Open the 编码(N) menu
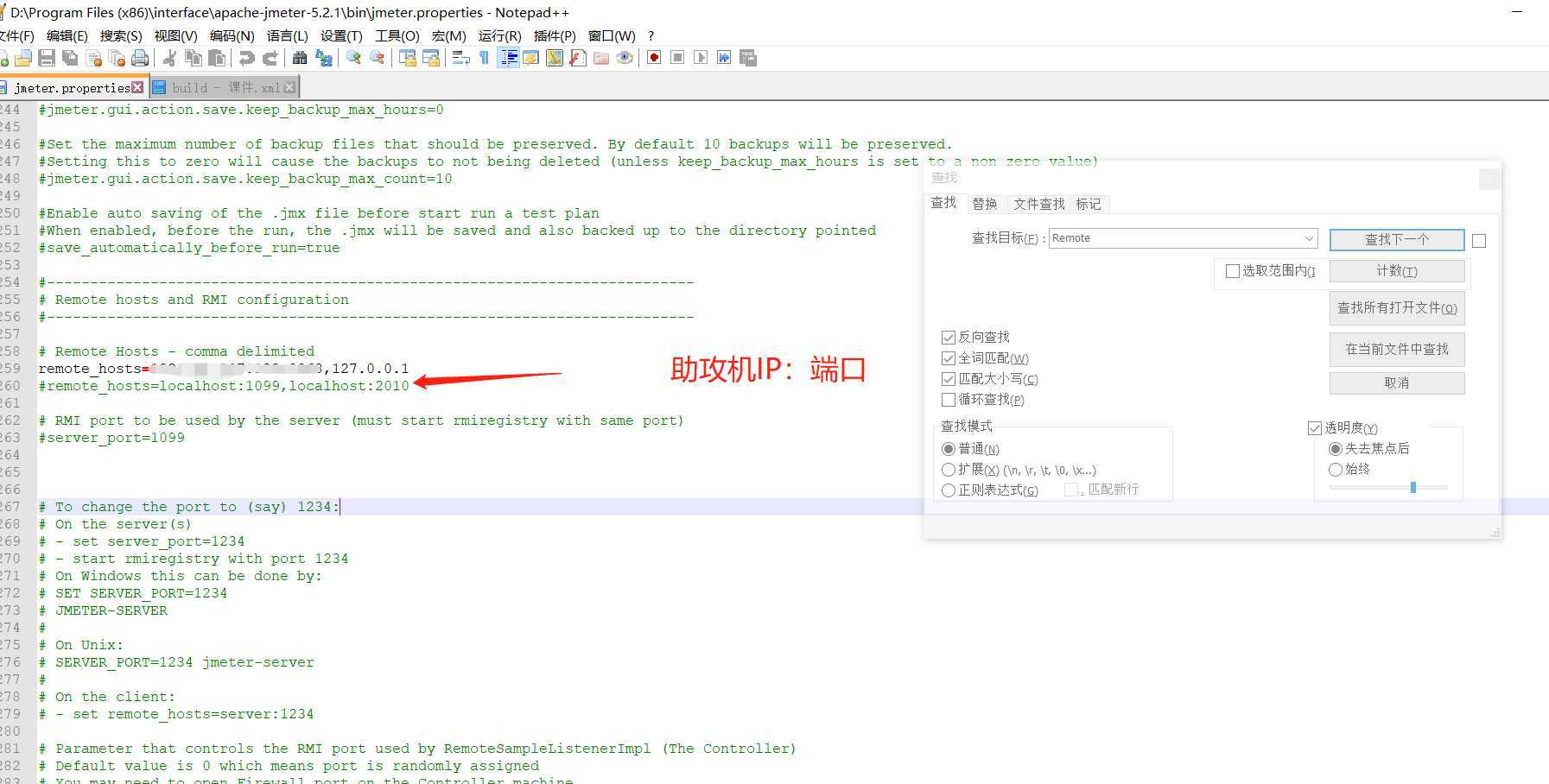 pyautogui.click(x=232, y=35)
